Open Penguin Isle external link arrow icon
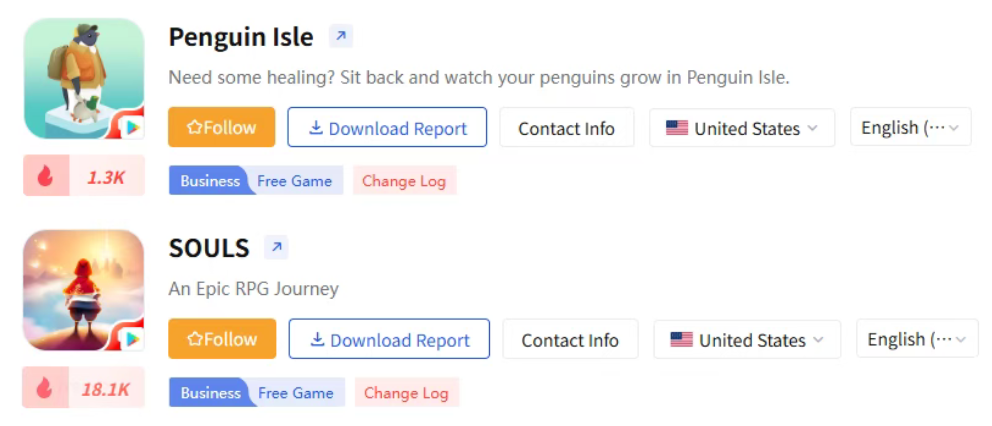This screenshot has height=426, width=992. tap(340, 36)
